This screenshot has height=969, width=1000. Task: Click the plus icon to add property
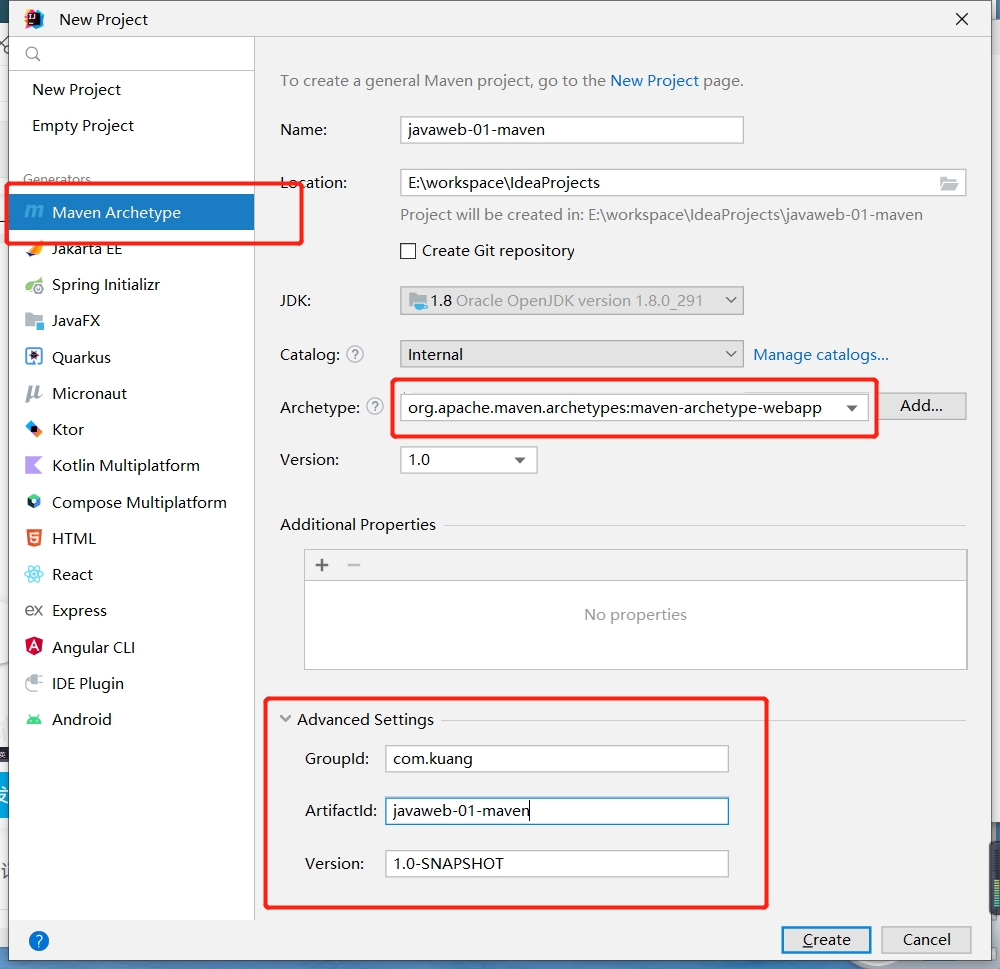pos(322,565)
